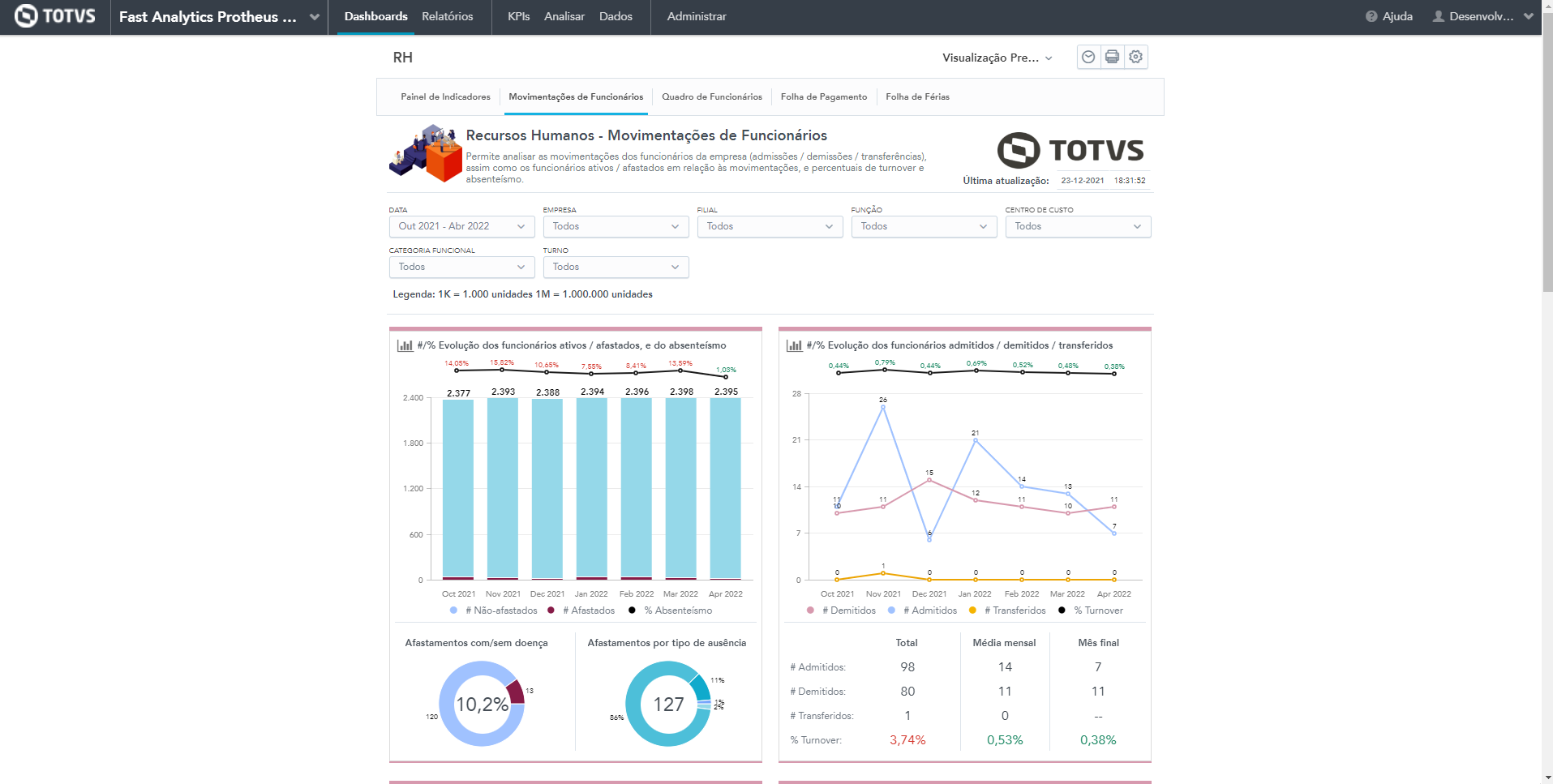Open the refresh schedule clock icon
1553x784 pixels.
[1088, 57]
